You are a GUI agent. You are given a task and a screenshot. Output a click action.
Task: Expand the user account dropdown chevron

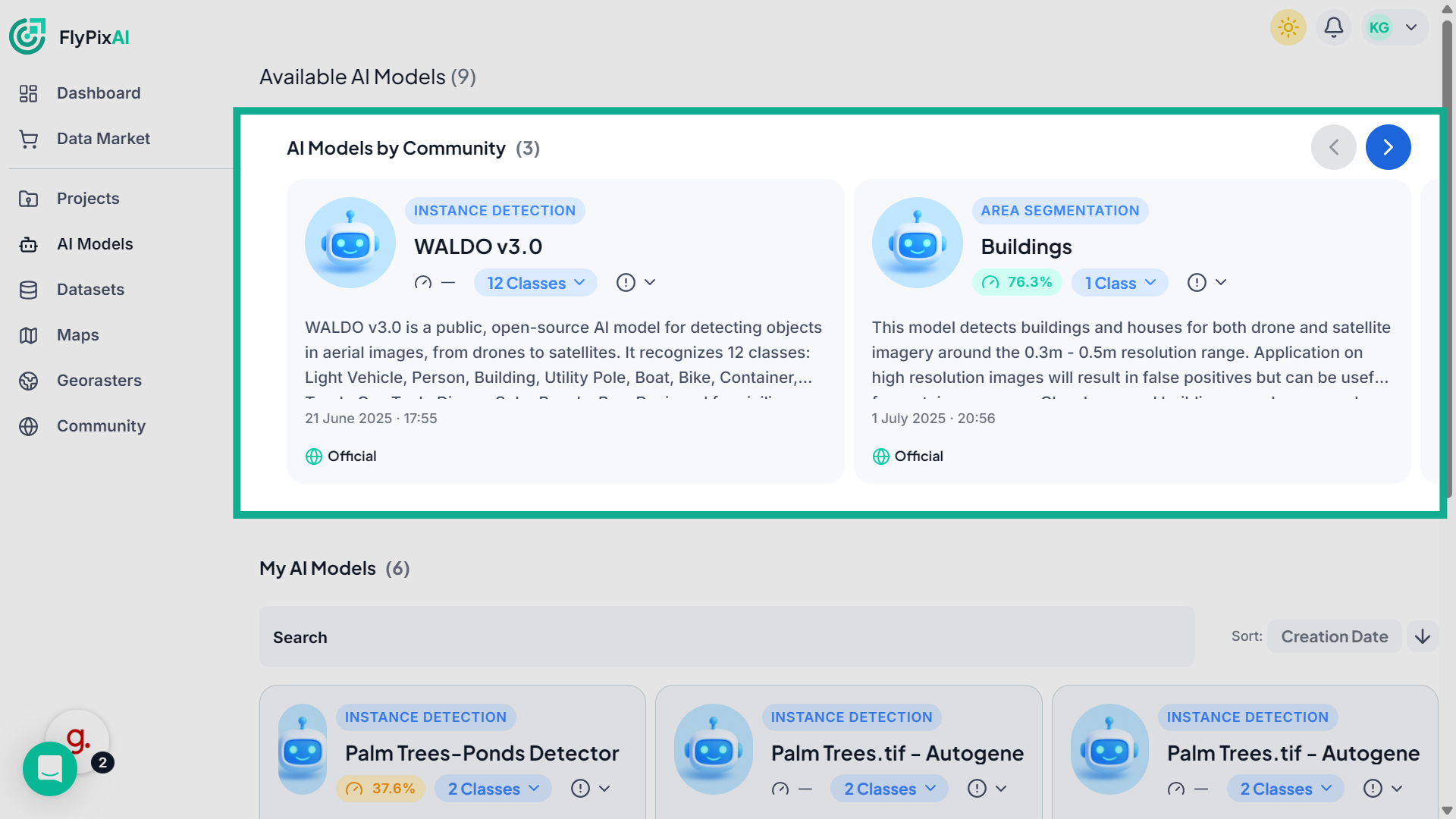(x=1411, y=28)
